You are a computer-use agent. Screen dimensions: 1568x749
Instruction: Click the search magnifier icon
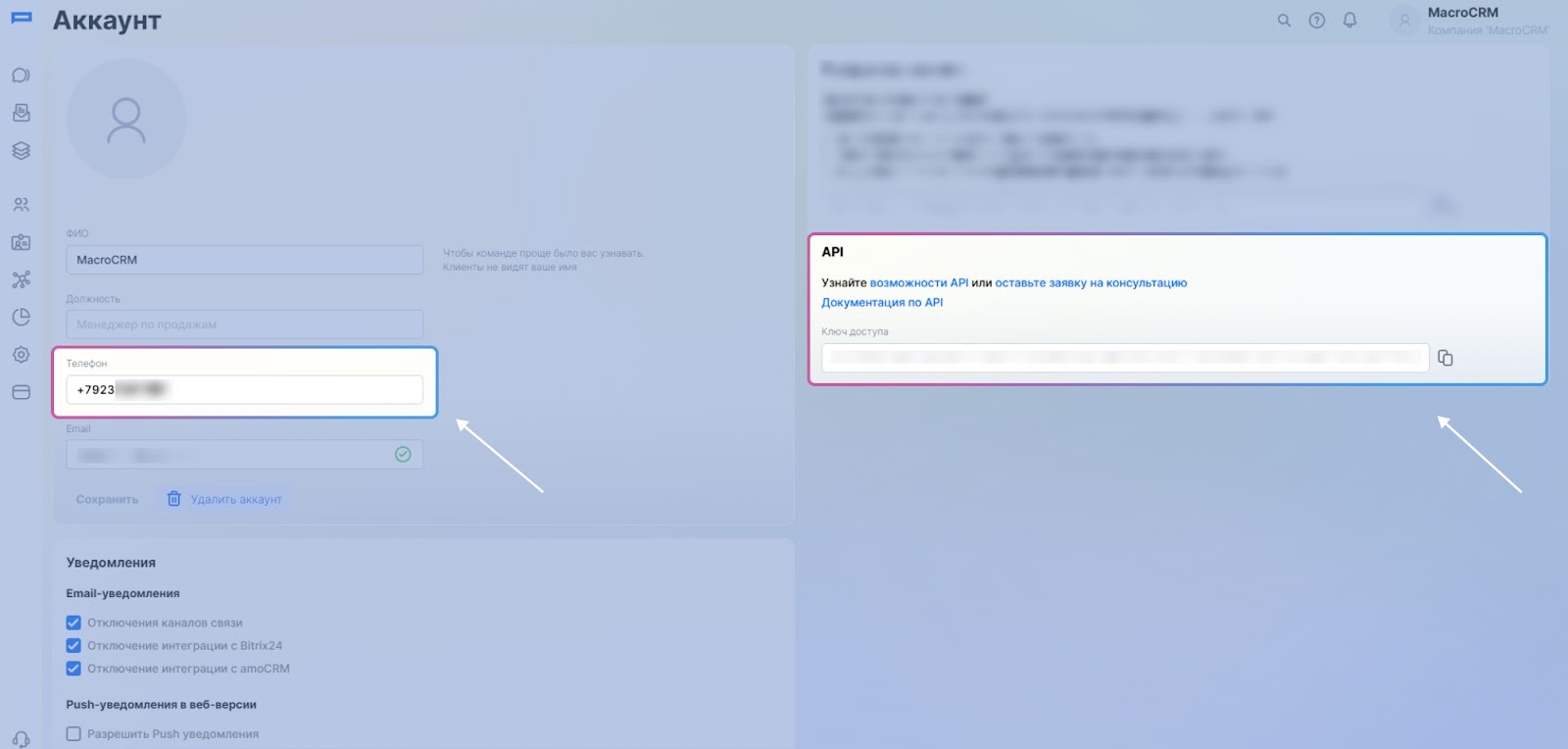(1284, 21)
